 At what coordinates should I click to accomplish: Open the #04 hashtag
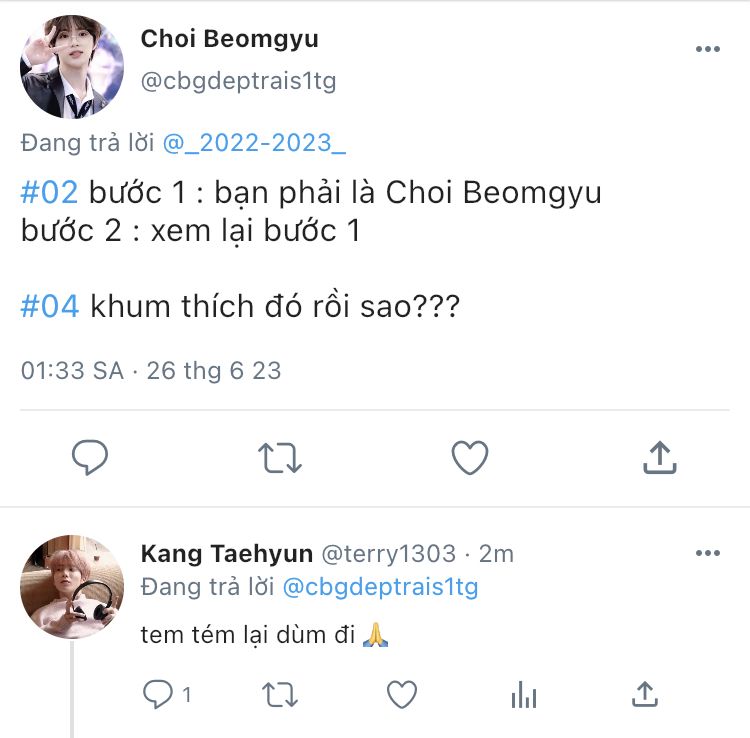point(49,305)
